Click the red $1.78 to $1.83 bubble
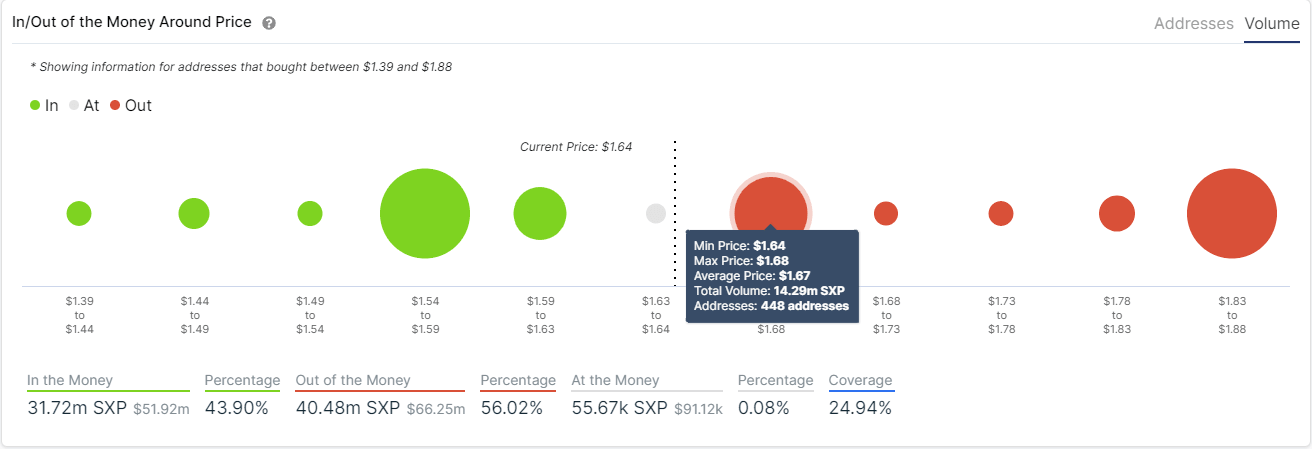This screenshot has height=449, width=1312. point(1117,213)
